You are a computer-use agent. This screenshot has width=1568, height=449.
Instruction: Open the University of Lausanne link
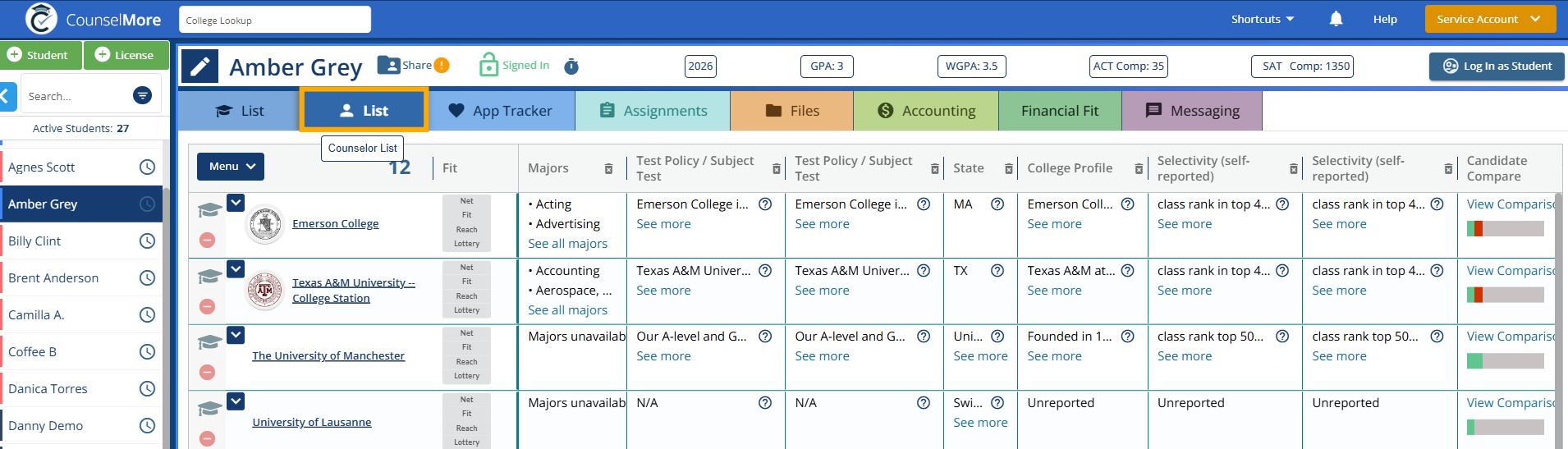coord(312,422)
